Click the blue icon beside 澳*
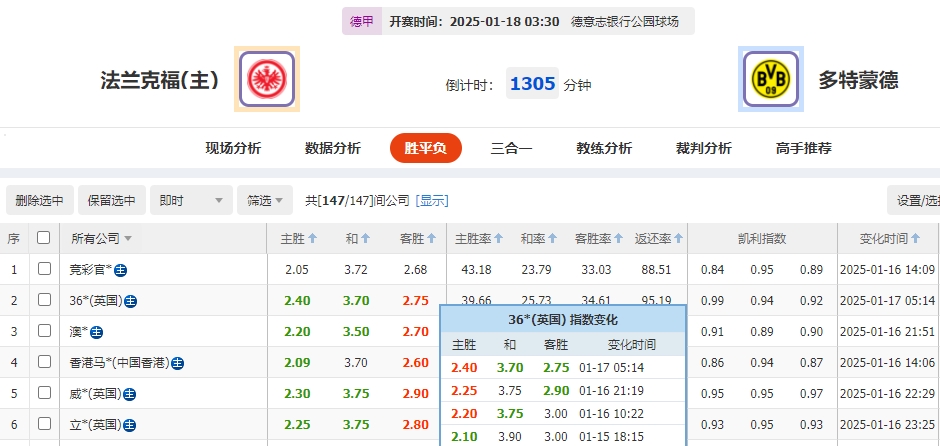This screenshot has width=940, height=446. [97, 332]
